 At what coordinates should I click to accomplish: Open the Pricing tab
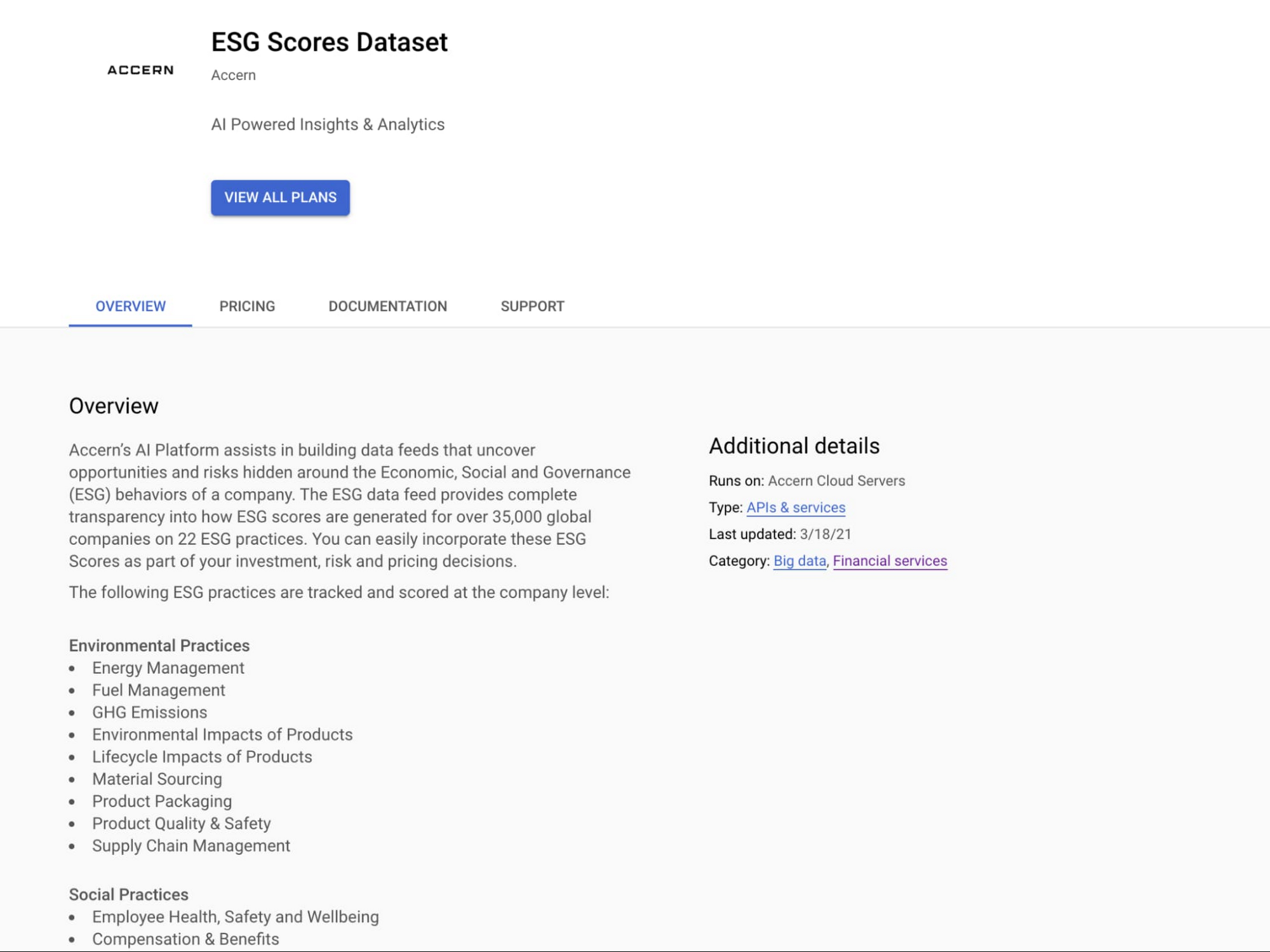[x=247, y=306]
